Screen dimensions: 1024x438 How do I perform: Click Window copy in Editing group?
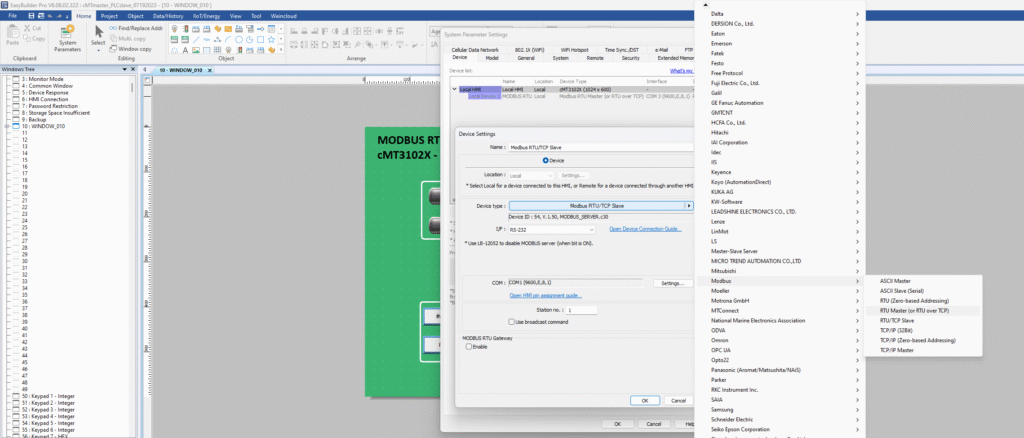coord(131,48)
